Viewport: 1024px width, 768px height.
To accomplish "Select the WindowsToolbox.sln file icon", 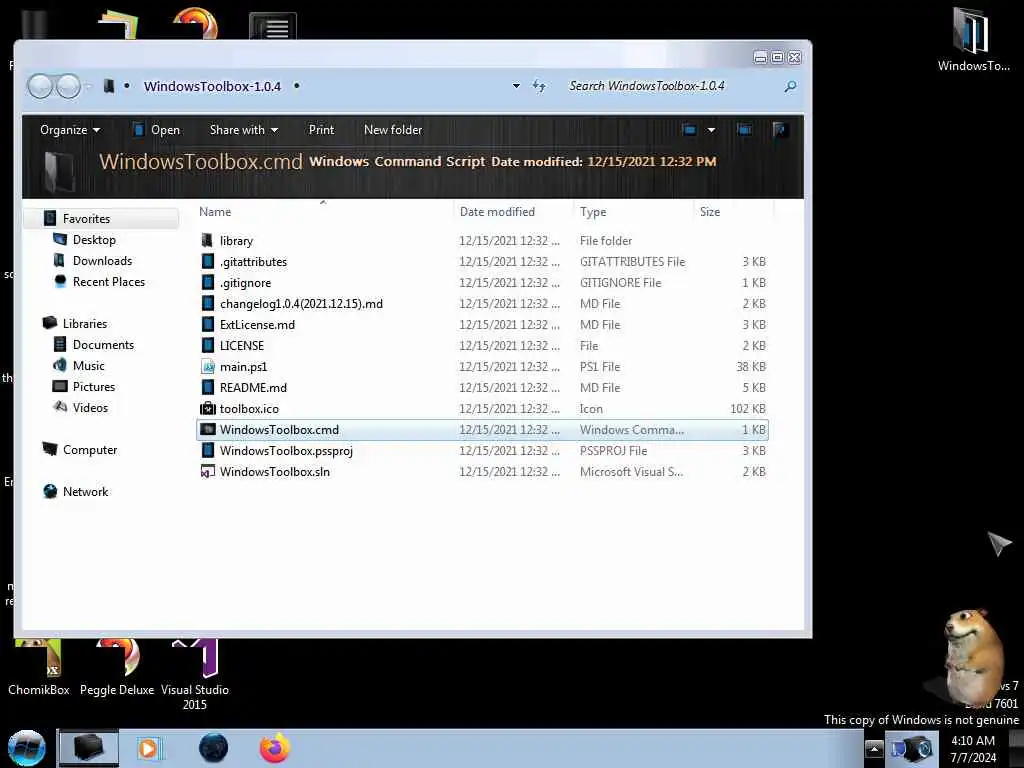I will click(x=208, y=472).
